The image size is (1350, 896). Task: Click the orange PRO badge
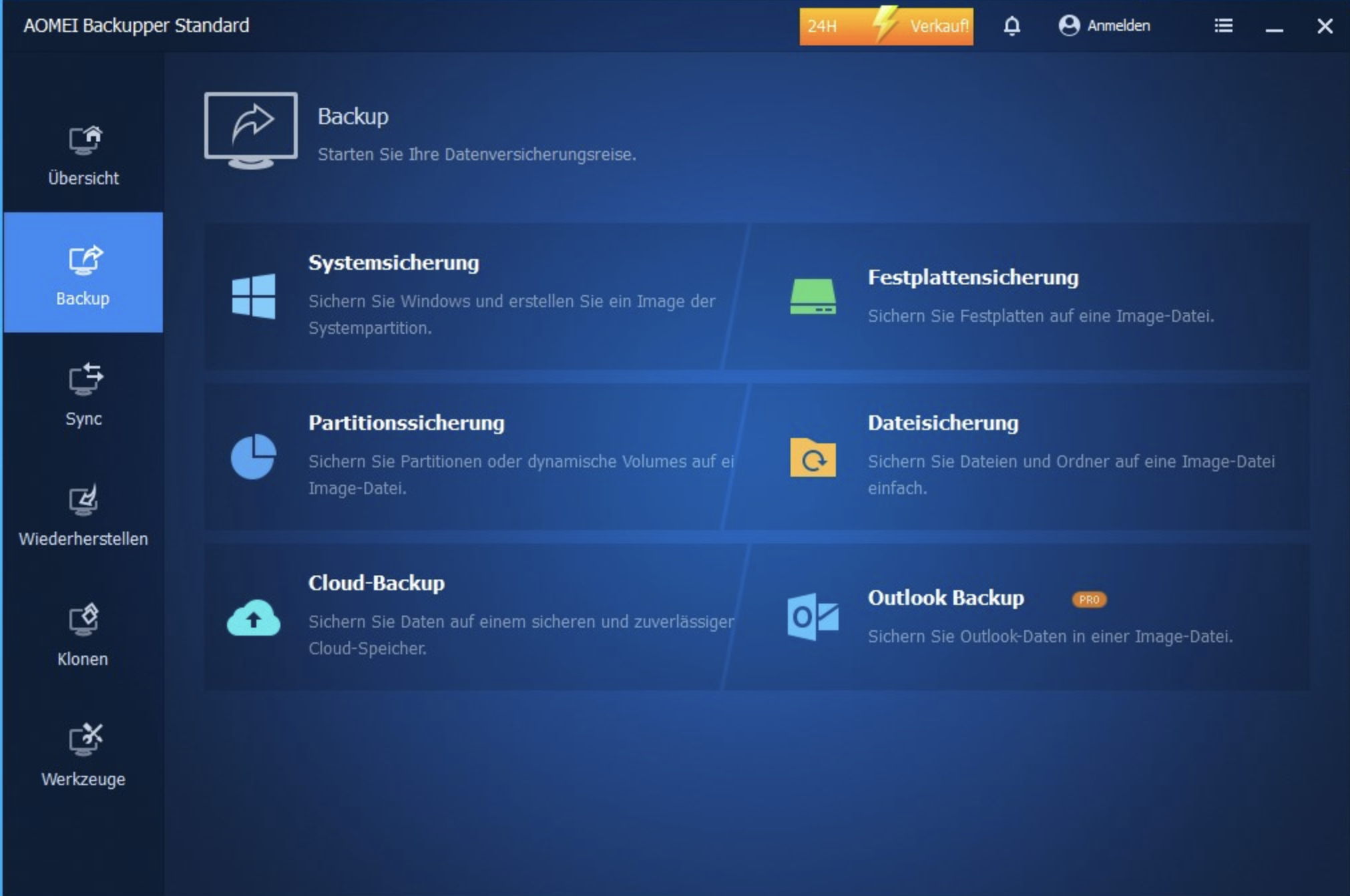(x=1089, y=600)
